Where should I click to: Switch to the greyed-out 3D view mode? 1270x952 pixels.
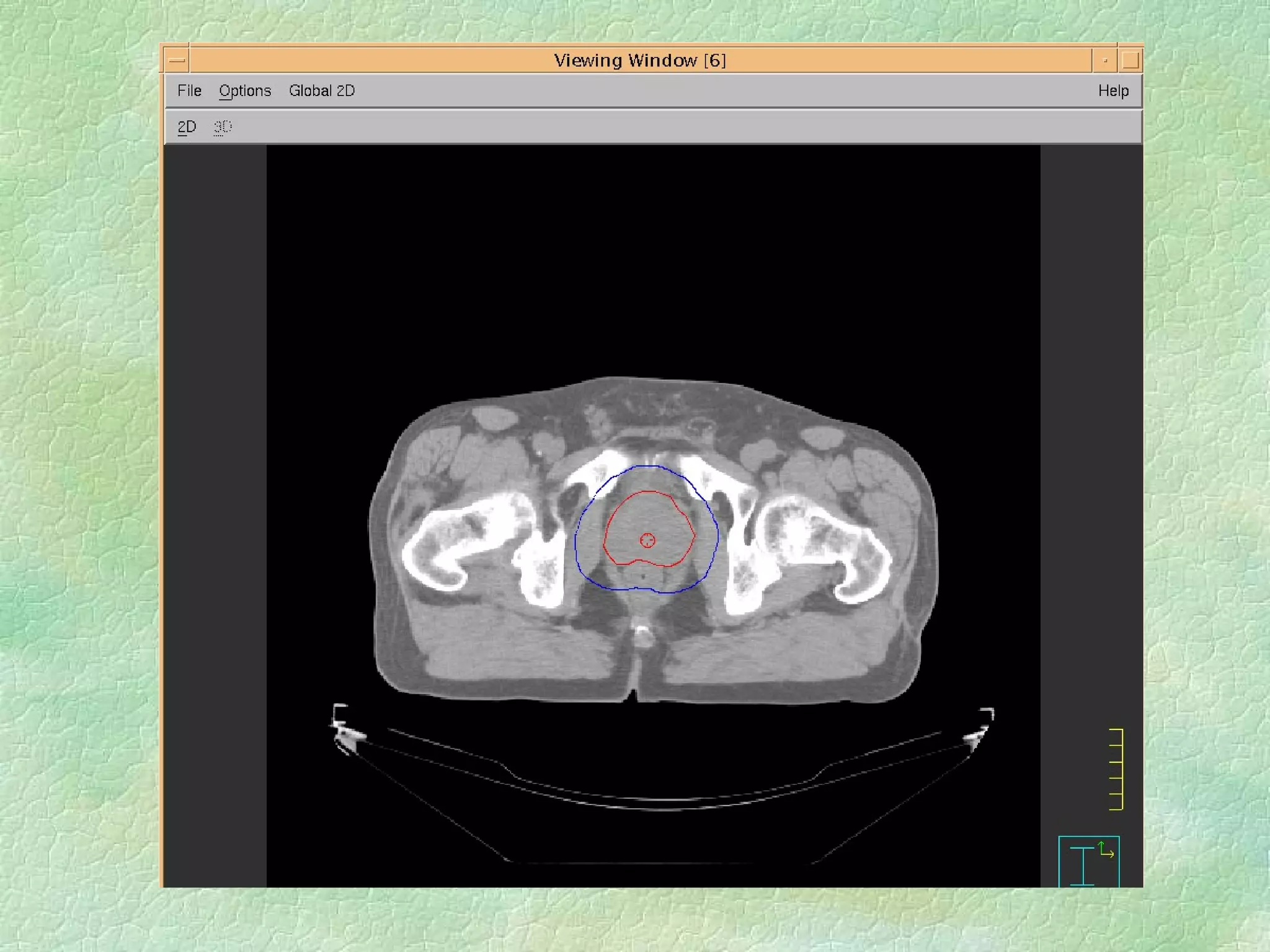222,127
